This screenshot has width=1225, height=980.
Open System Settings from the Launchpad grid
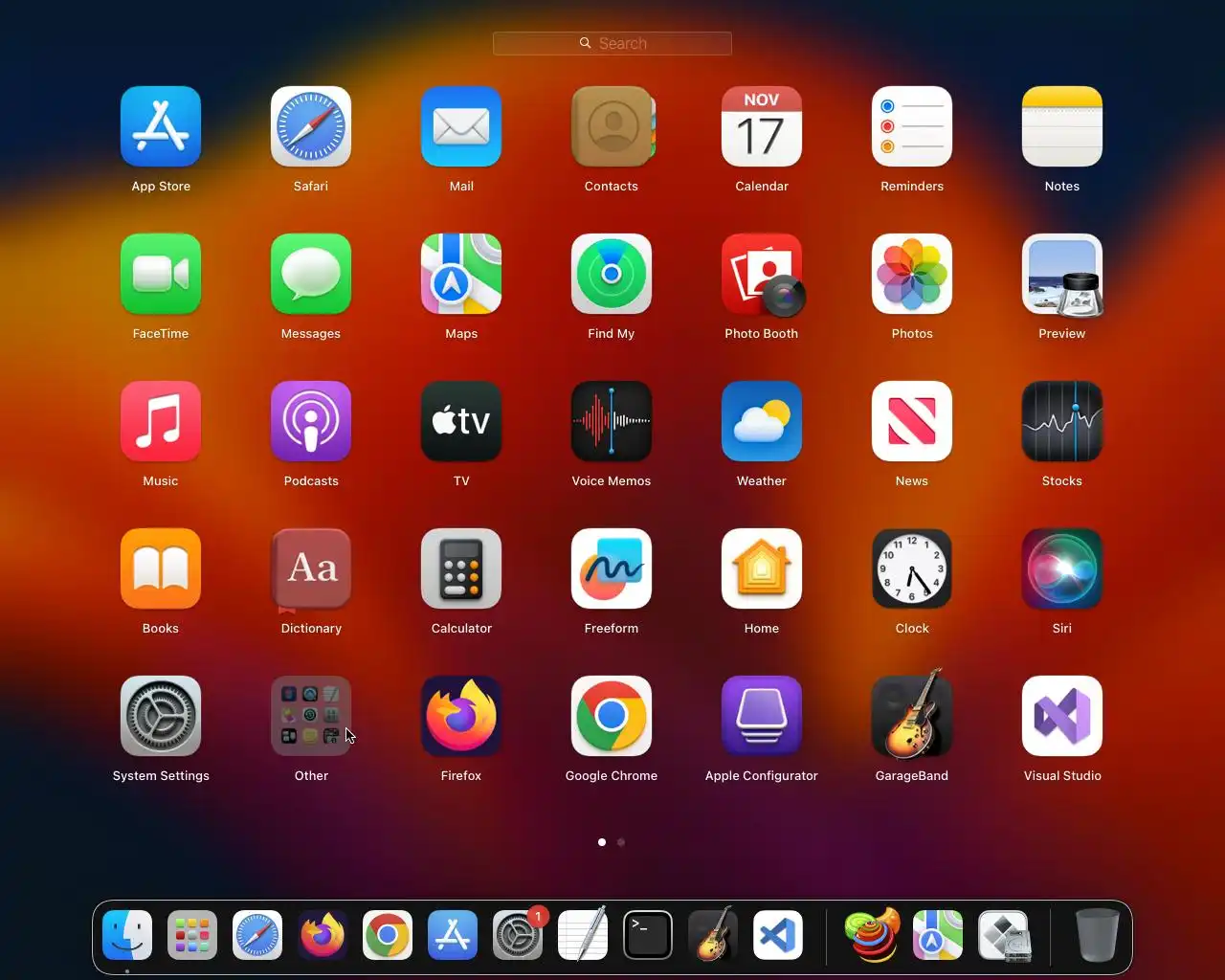[161, 716]
